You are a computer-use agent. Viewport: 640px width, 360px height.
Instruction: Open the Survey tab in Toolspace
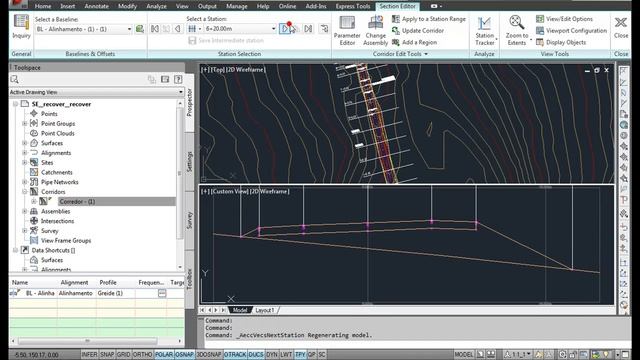pyautogui.click(x=189, y=220)
